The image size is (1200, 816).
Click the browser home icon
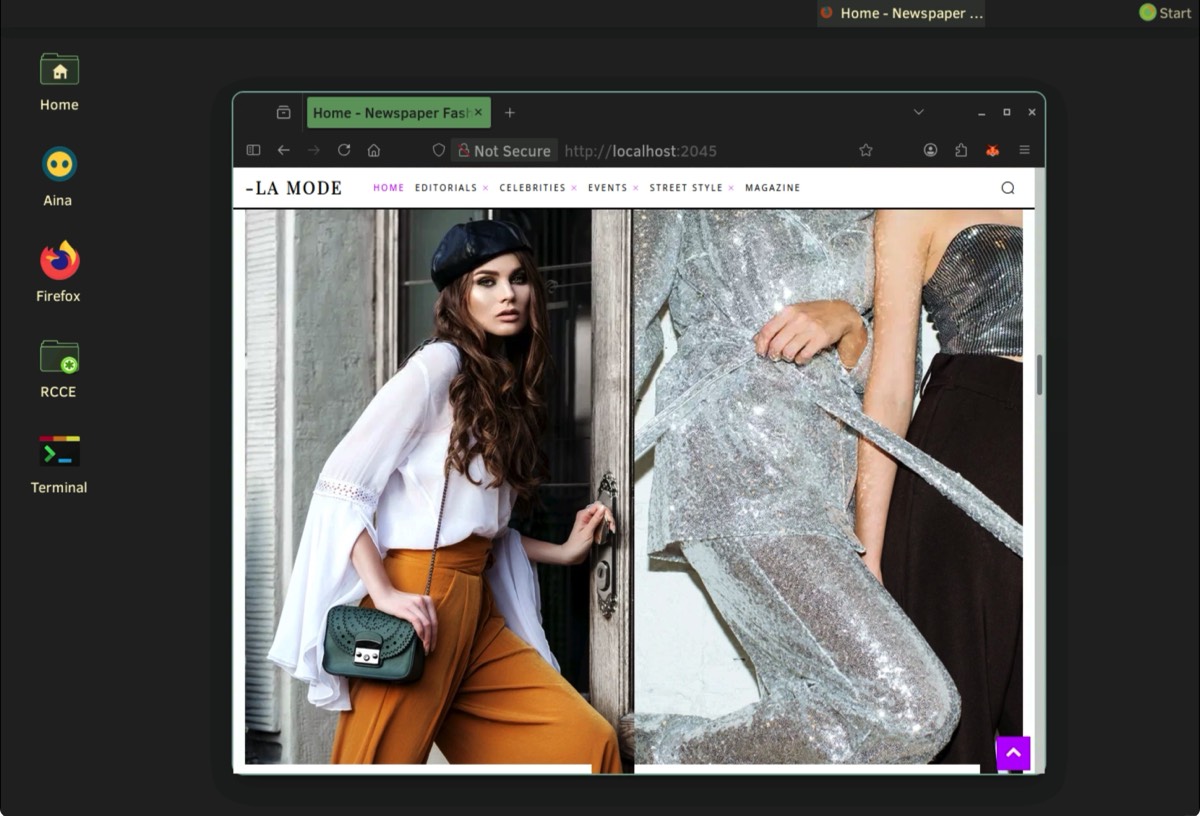tap(374, 150)
